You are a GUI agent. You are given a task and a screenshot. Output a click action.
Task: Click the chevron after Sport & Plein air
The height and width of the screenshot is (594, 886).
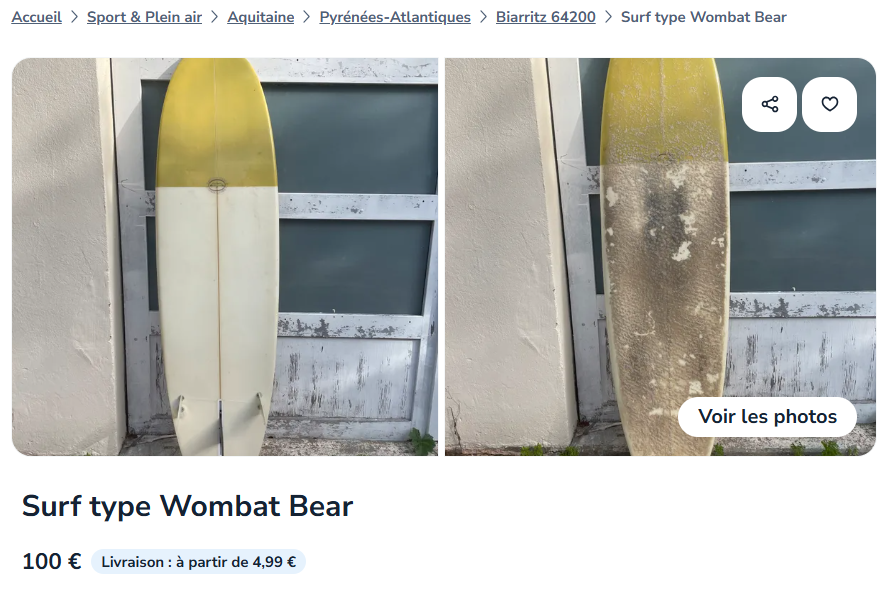[214, 17]
